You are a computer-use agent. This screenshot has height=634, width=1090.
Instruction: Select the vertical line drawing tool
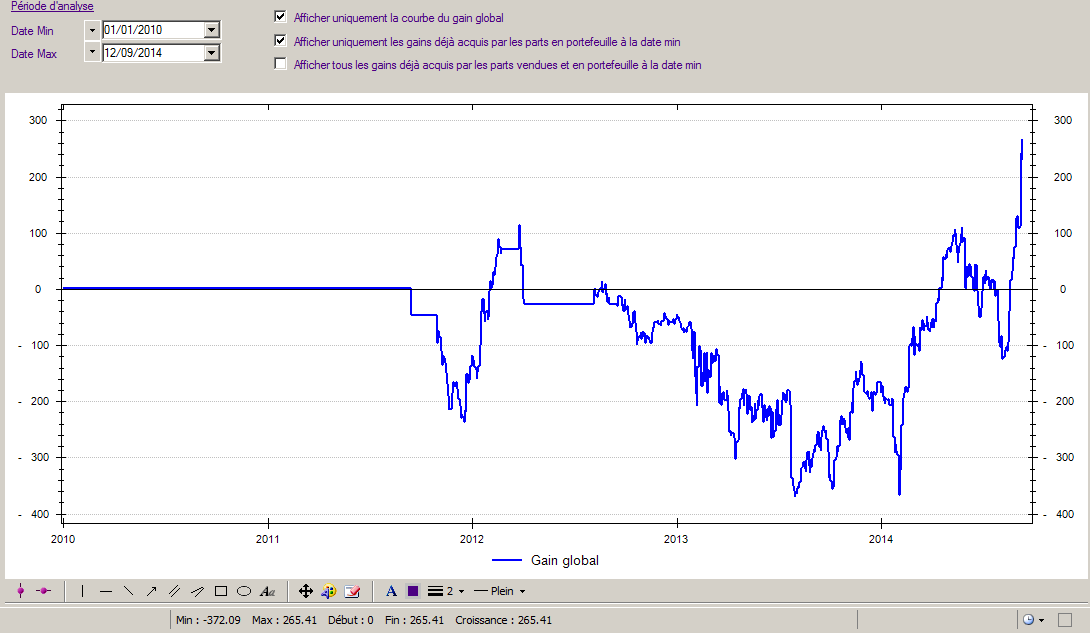83,591
